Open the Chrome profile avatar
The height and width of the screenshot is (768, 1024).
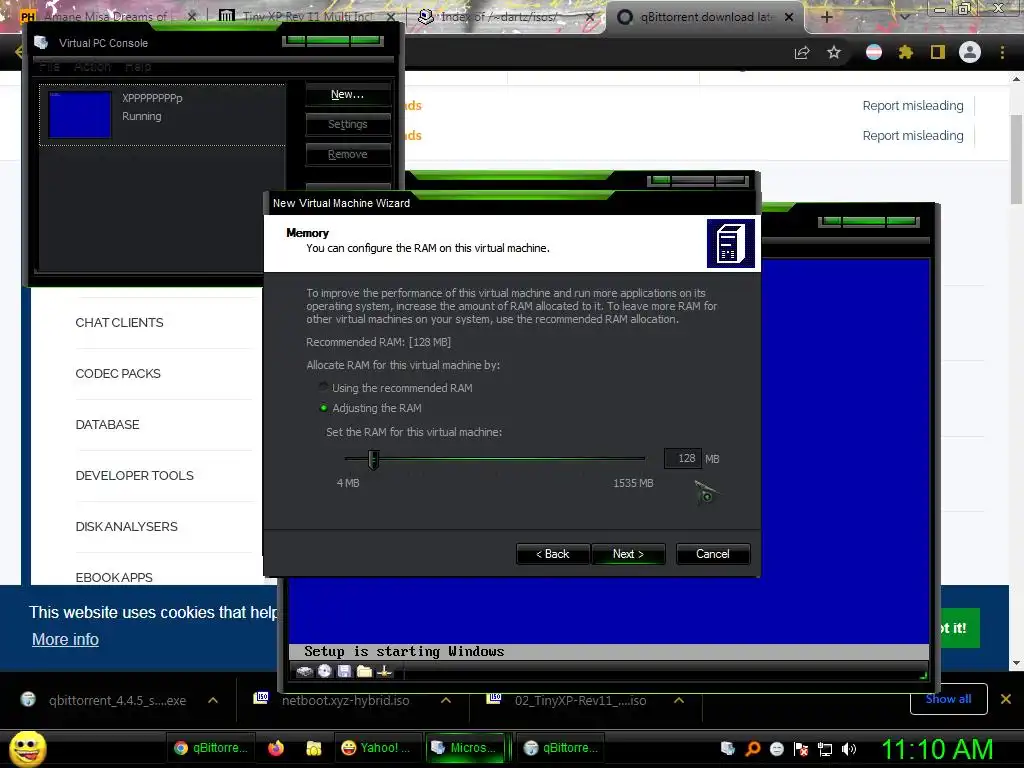(970, 52)
